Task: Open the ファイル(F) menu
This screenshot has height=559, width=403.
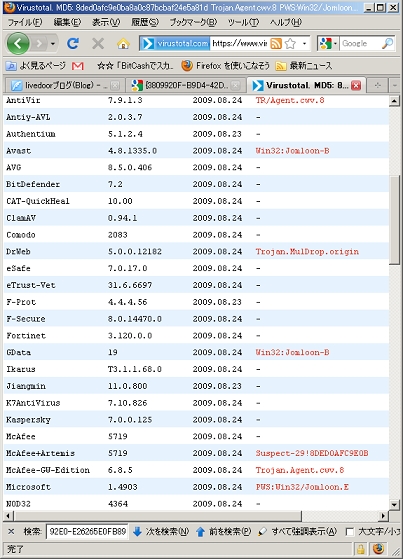Action: (x=25, y=22)
